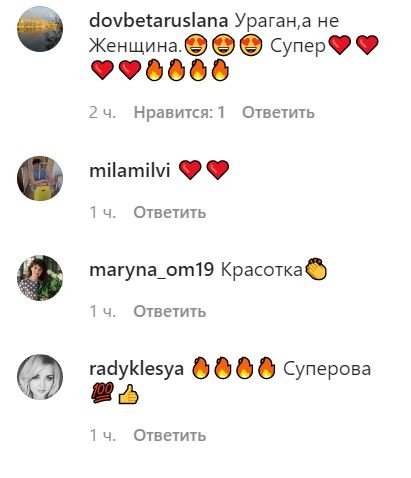The image size is (411, 478).
Task: Reply to milamilvi's comment
Action: pyautogui.click(x=170, y=212)
